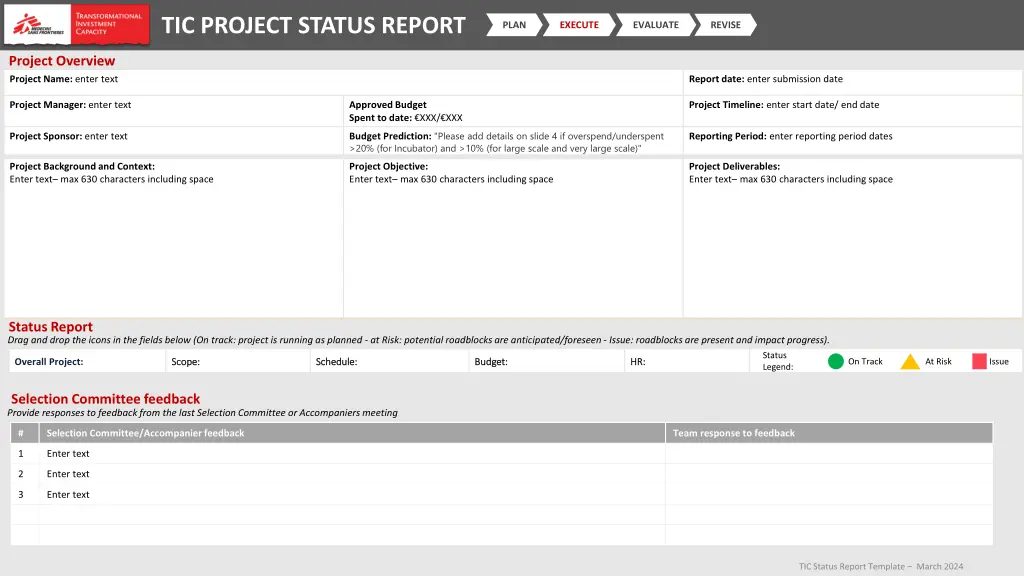
Task: Click the REVISE phase arrow
Action: [725, 25]
